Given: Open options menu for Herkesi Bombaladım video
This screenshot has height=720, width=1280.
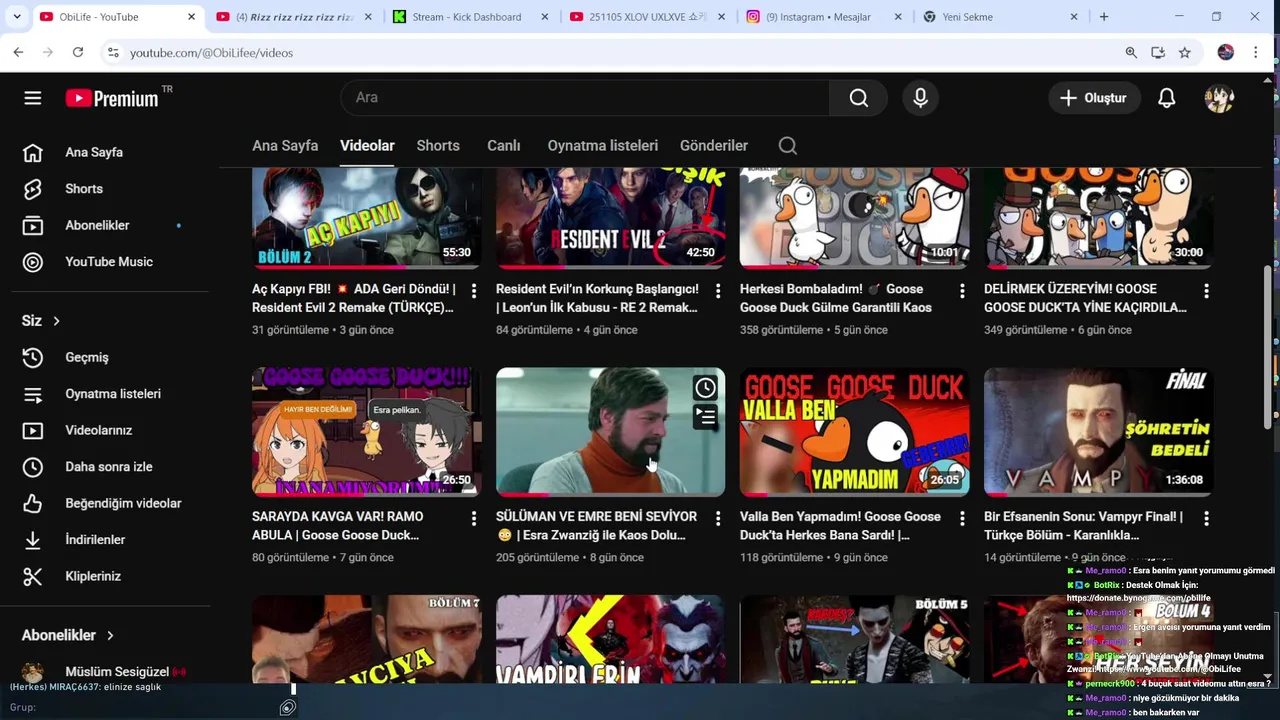Looking at the screenshot, I should (x=962, y=291).
